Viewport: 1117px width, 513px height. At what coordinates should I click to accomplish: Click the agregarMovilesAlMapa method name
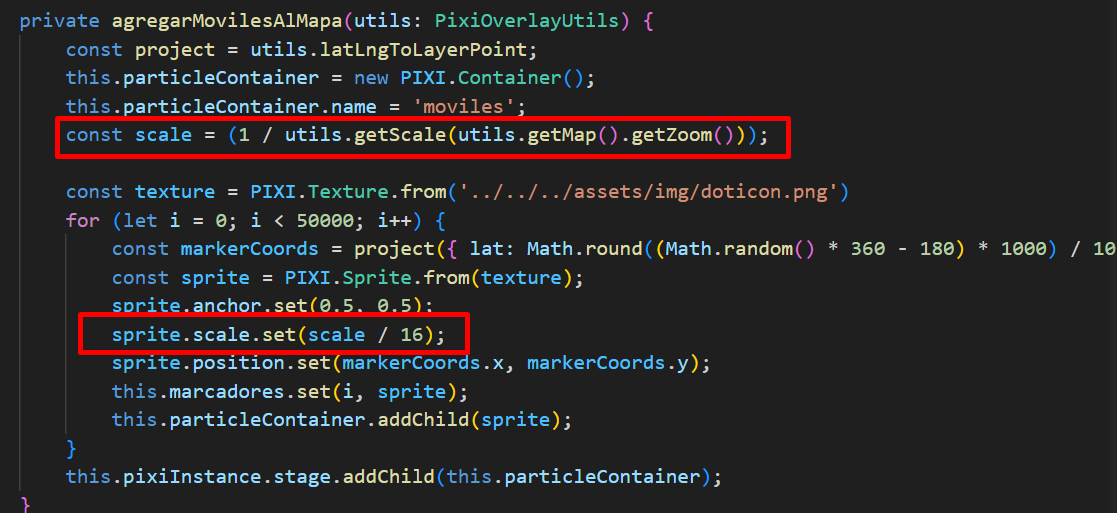pos(228,21)
